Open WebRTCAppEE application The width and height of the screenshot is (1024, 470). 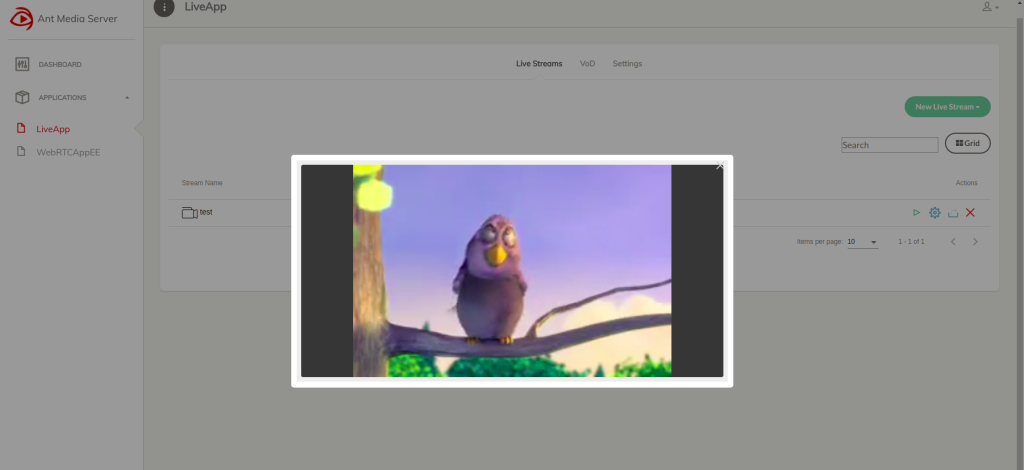pyautogui.click(x=68, y=153)
